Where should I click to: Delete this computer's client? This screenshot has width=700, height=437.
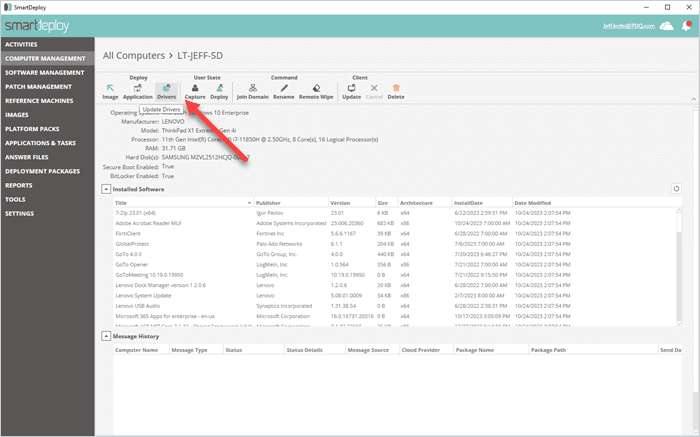(396, 92)
